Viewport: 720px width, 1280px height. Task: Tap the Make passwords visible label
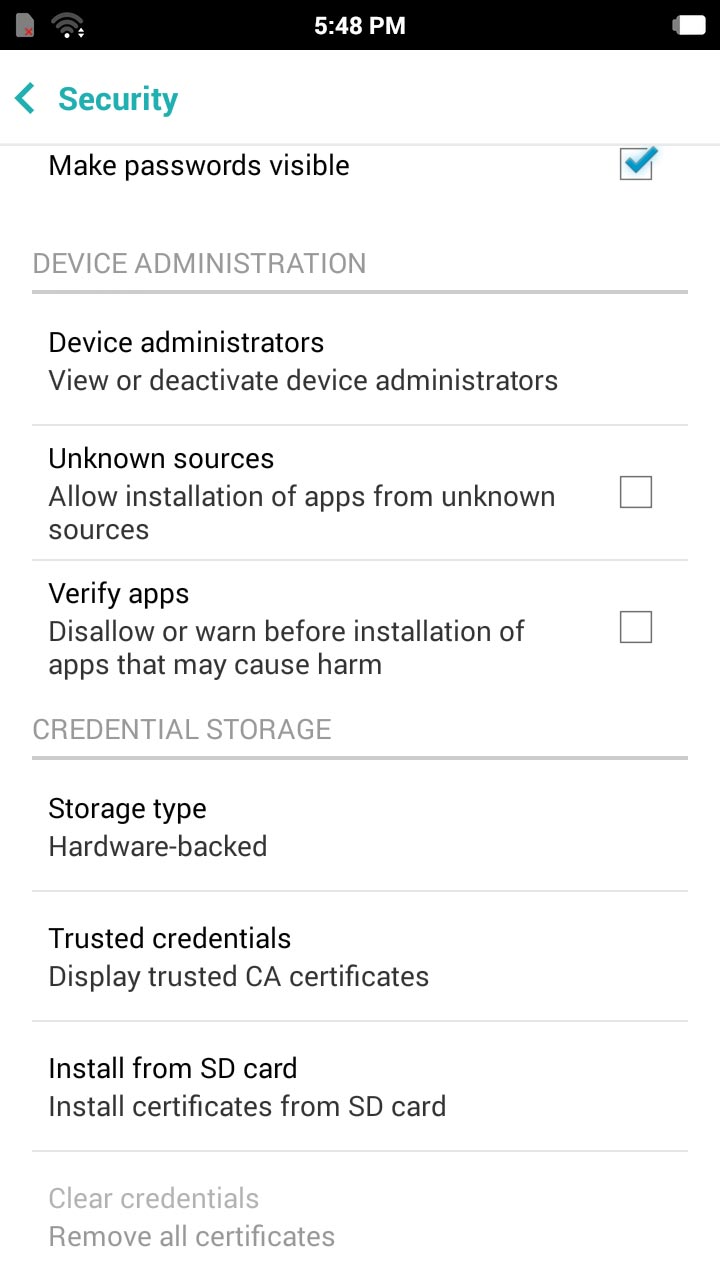199,165
